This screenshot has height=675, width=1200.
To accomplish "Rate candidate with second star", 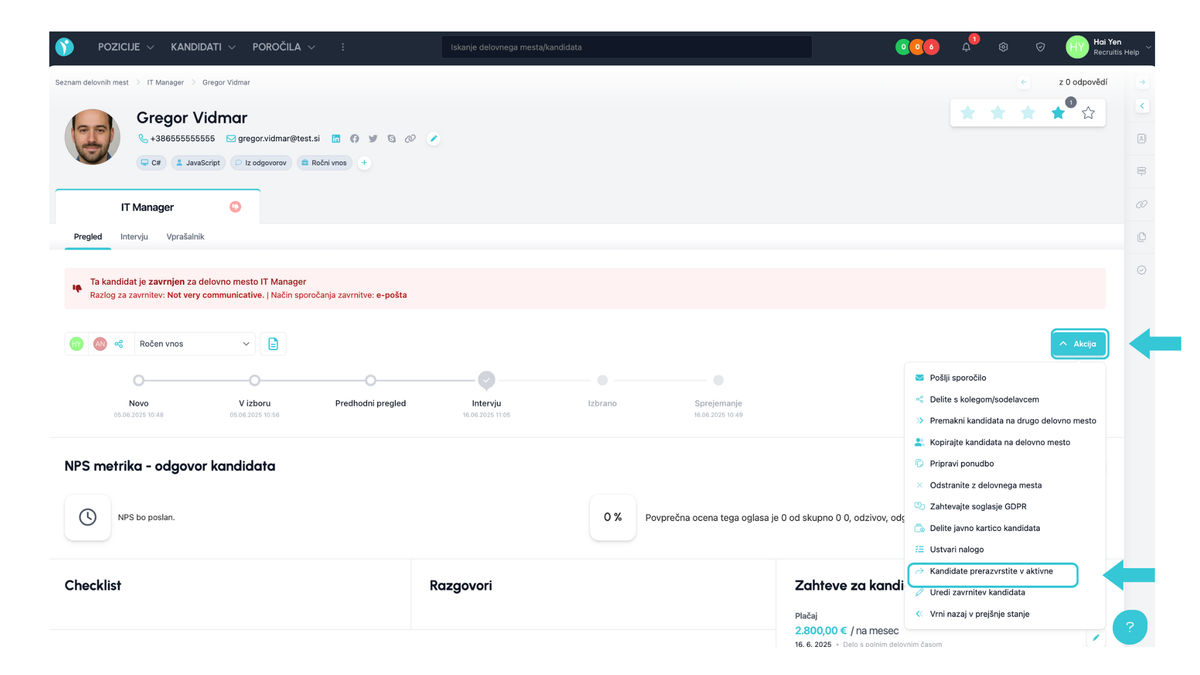I will point(998,113).
